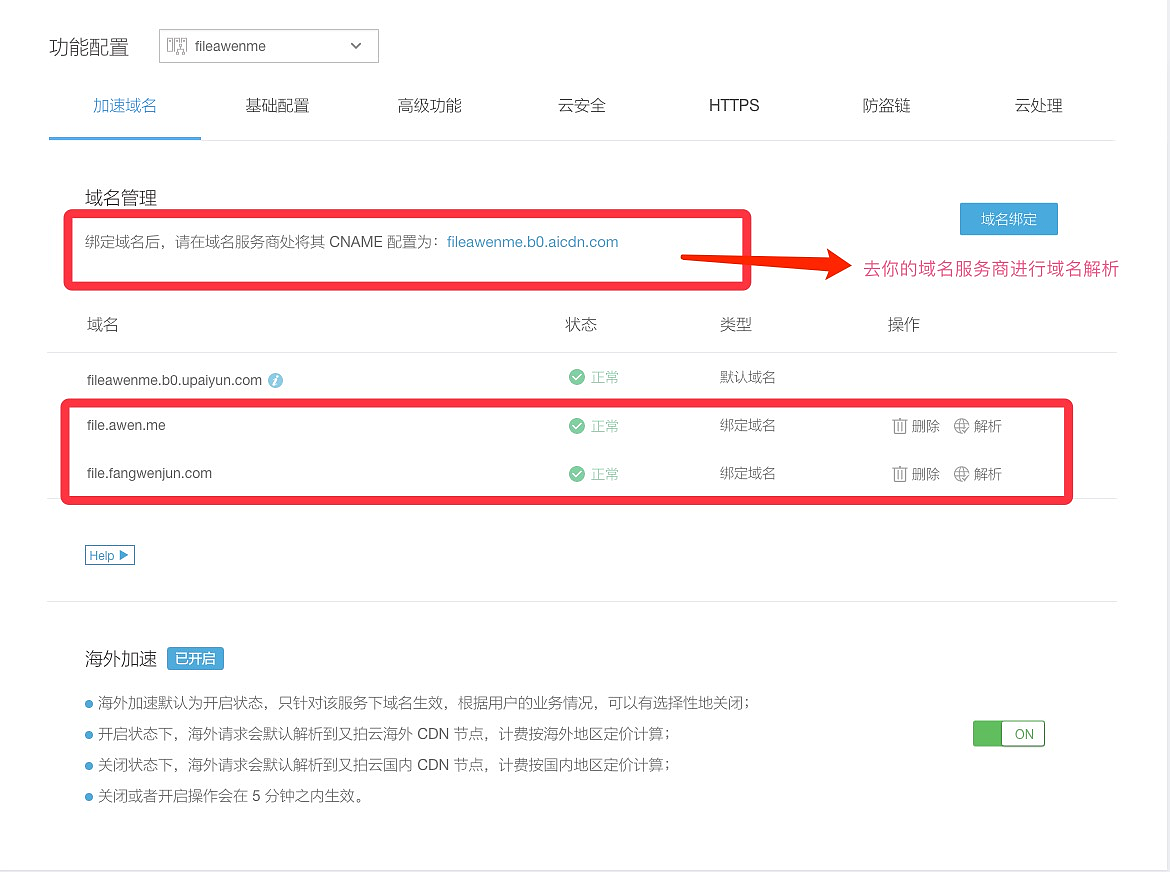
Task: Click globe resolve icon for file.awen.me
Action: 961,426
